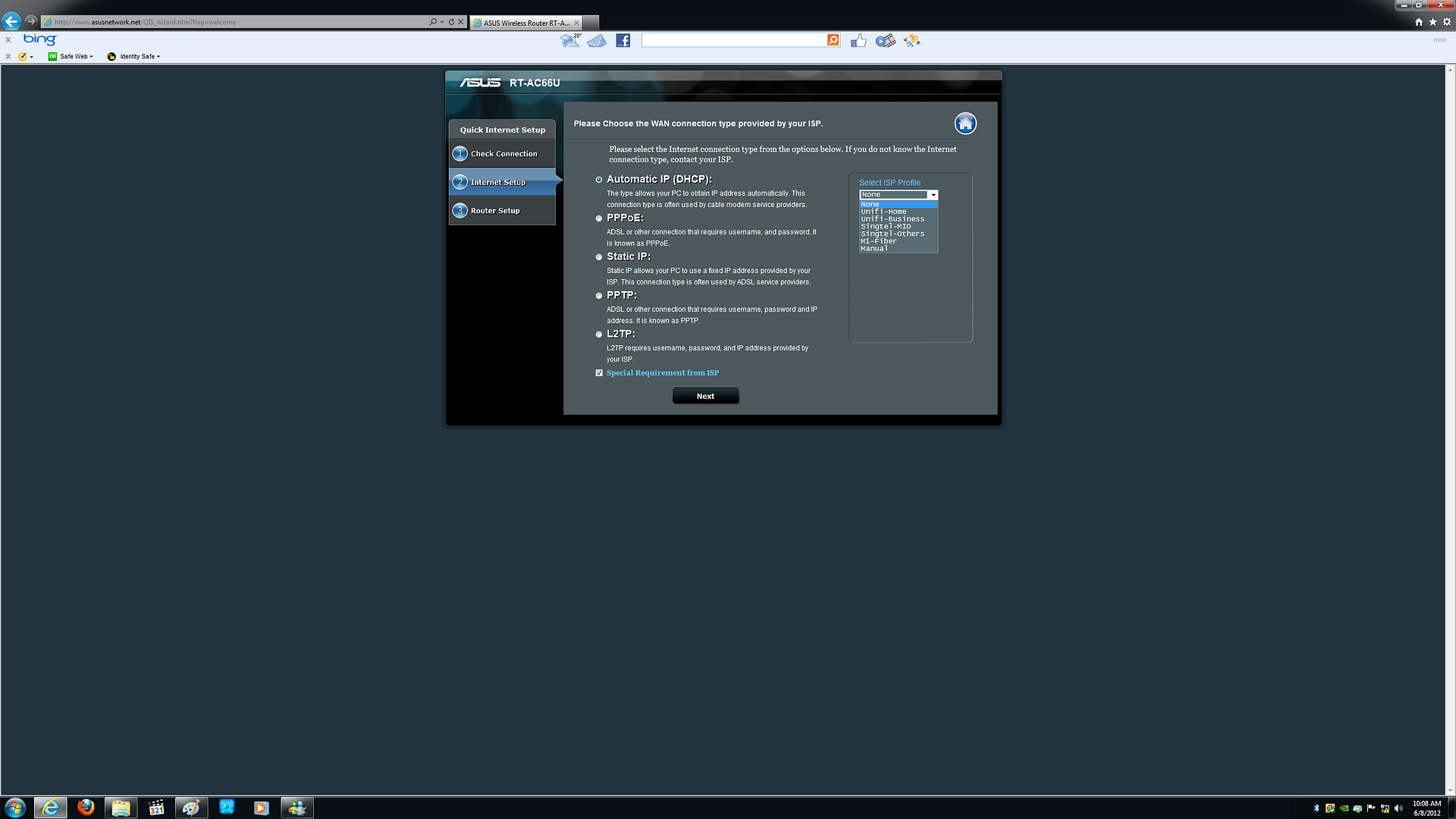This screenshot has width=1456, height=819.
Task: Open the Bing weather icon
Action: (x=570, y=40)
